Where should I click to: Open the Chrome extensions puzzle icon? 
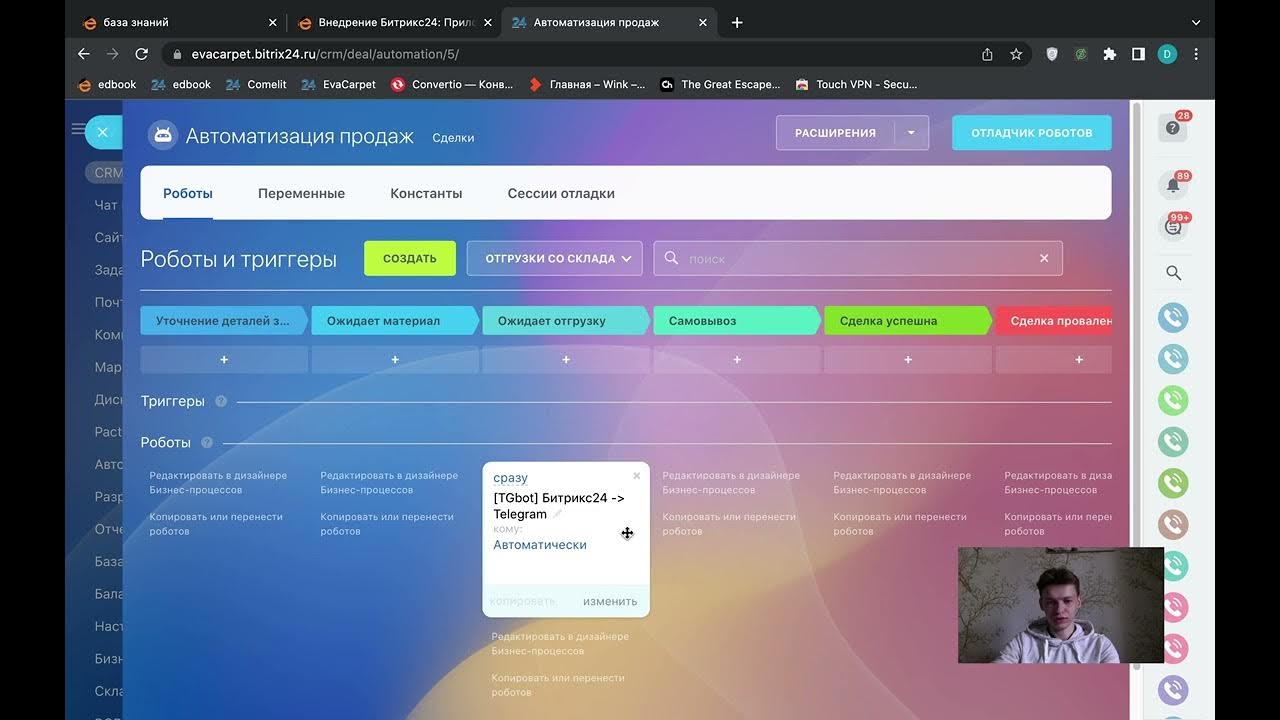click(x=1109, y=54)
